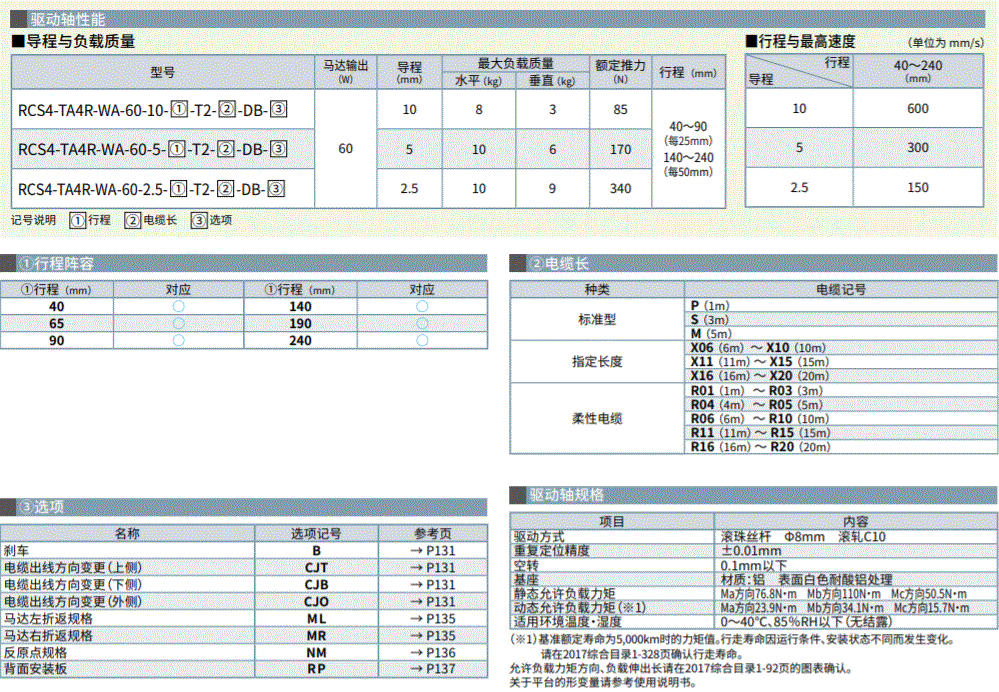The image size is (999, 692).
Task: Click the stroke range cell 40~90 / 140~240
Action: [x=688, y=149]
